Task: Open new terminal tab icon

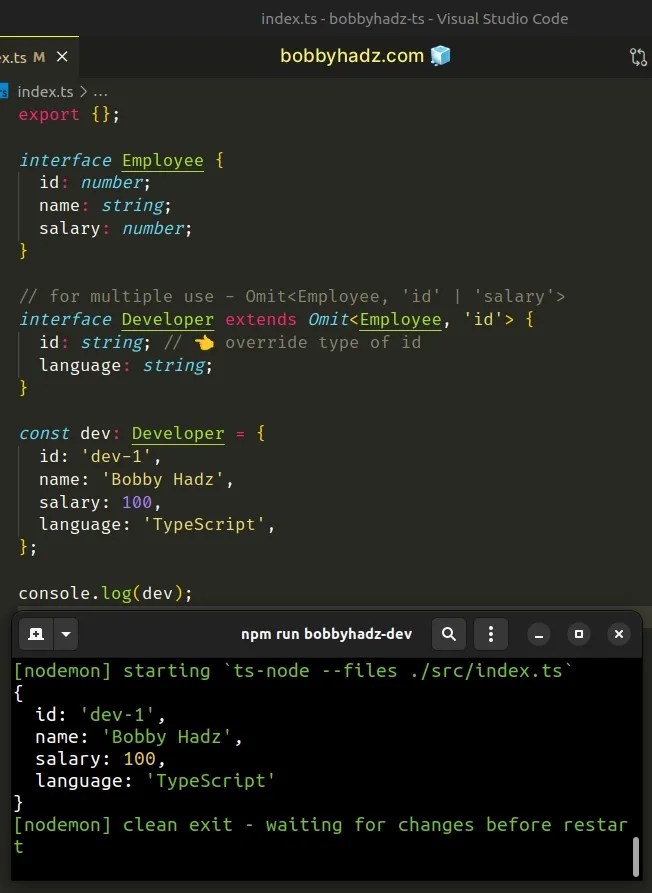Action: (36, 634)
